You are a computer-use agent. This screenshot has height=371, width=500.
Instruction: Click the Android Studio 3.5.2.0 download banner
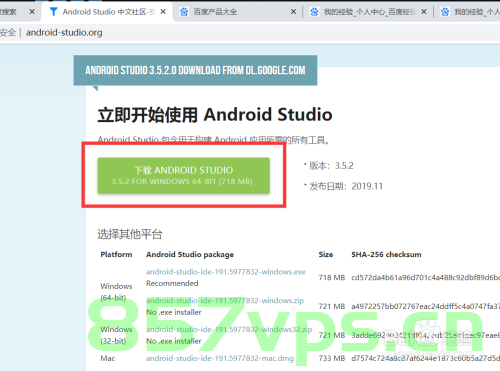click(x=195, y=70)
